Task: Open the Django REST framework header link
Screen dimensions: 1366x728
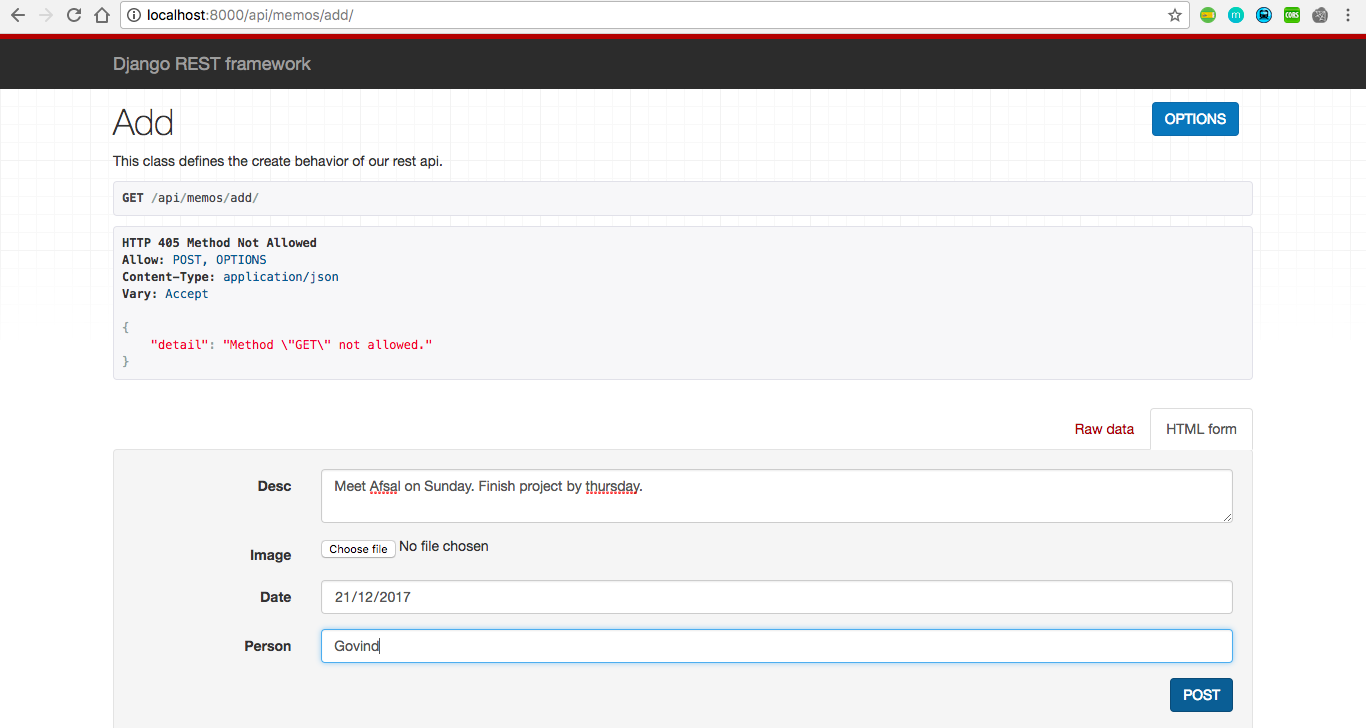Action: [x=212, y=64]
